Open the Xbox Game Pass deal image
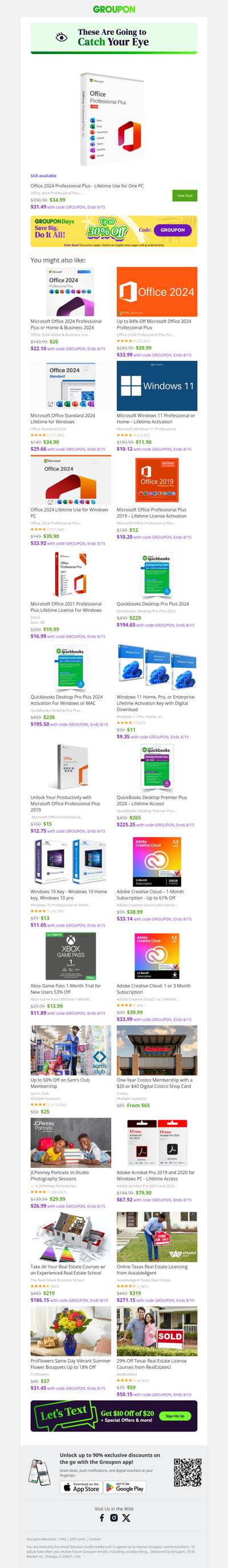 [x=71, y=956]
